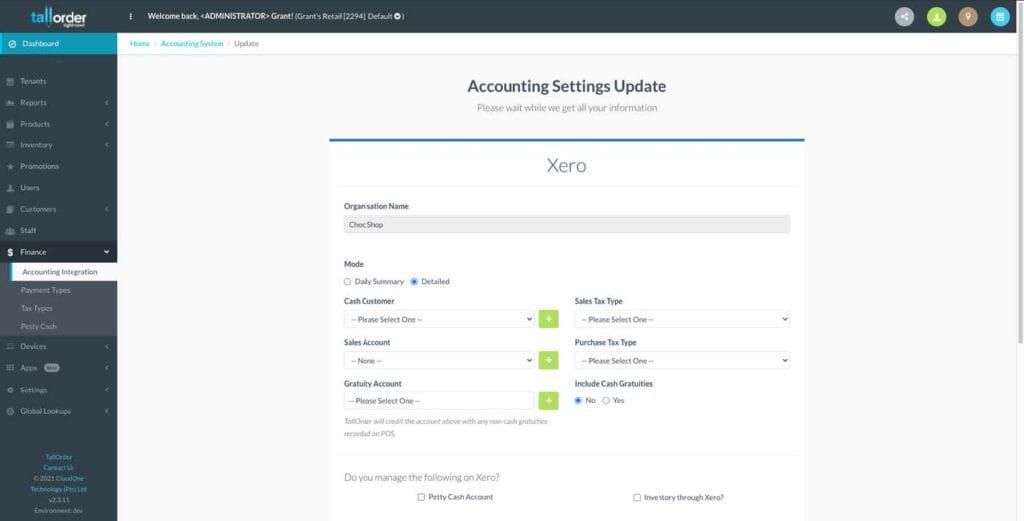Click the Tenants icon in sidebar
This screenshot has height=521, width=1024.
10,82
